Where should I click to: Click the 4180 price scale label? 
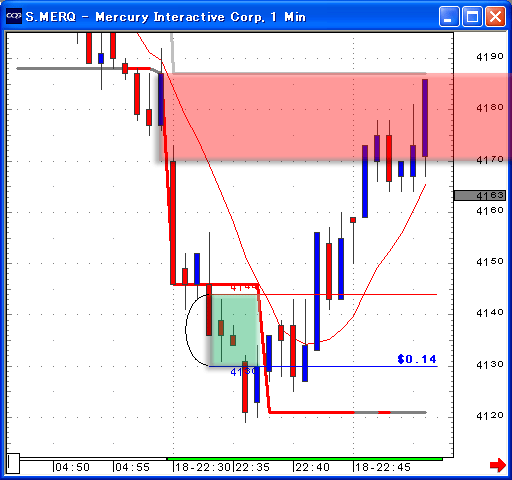coord(490,108)
